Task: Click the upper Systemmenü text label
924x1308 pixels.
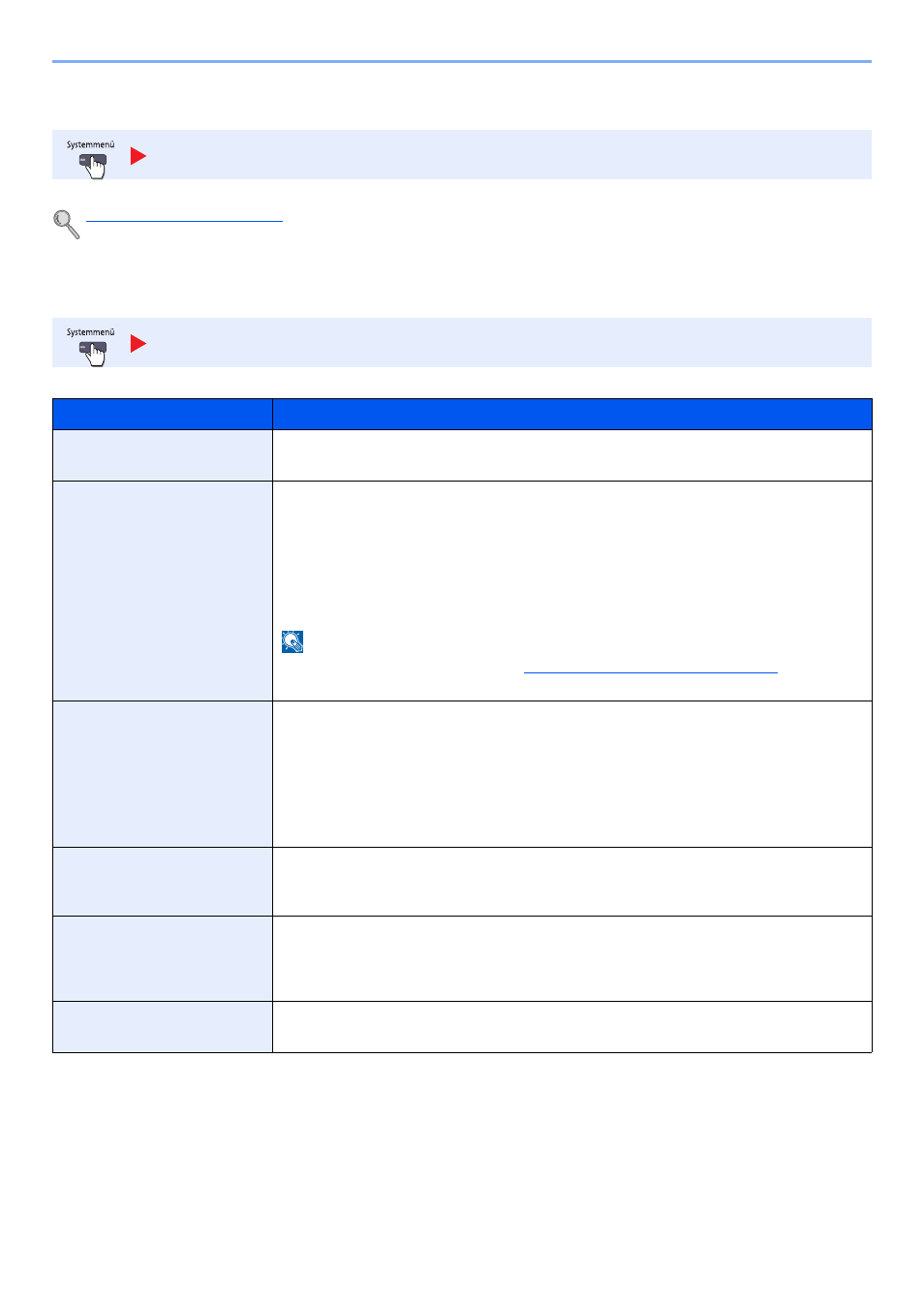Action: [x=90, y=144]
